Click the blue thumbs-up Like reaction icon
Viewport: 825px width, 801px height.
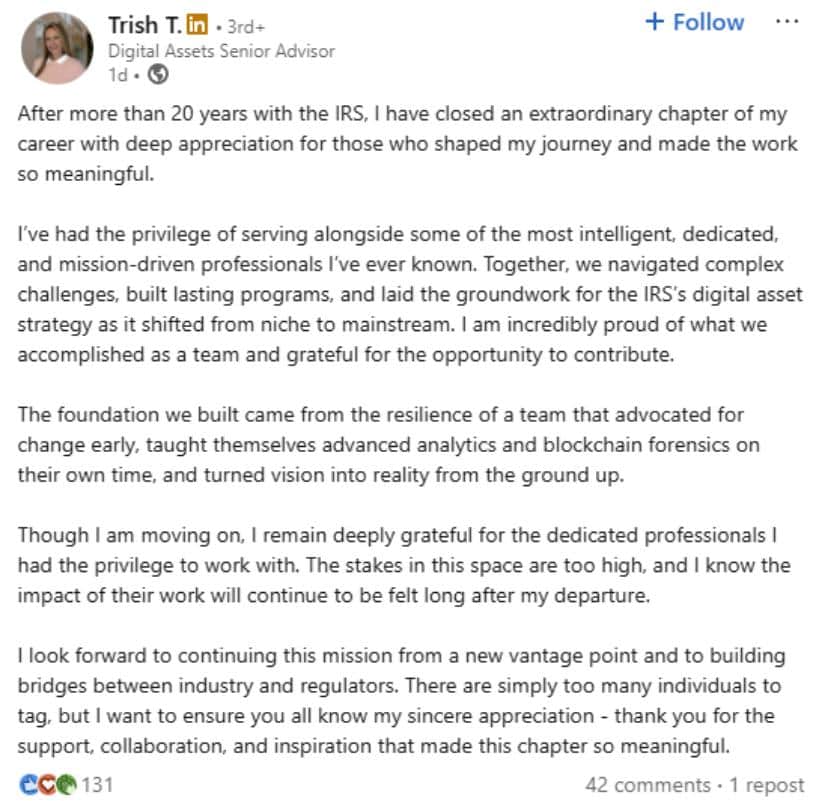pos(29,785)
